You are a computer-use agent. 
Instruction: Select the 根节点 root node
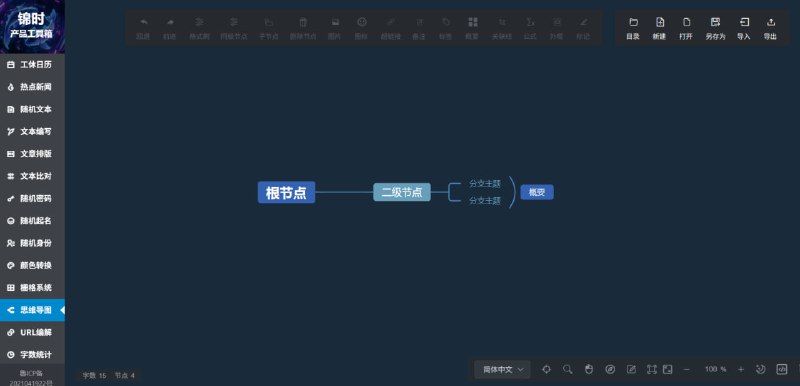point(286,192)
